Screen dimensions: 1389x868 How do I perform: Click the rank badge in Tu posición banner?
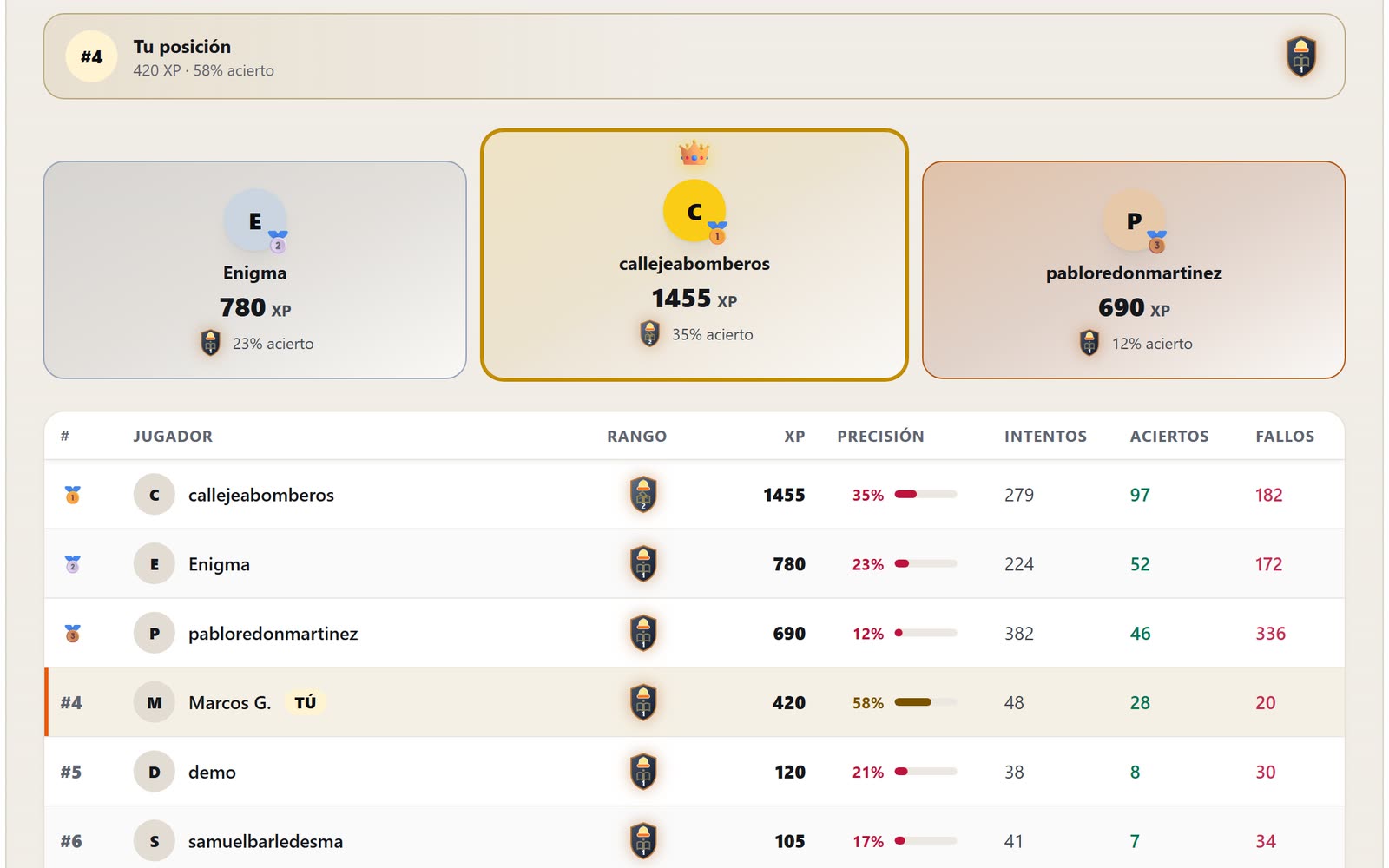tap(1300, 56)
